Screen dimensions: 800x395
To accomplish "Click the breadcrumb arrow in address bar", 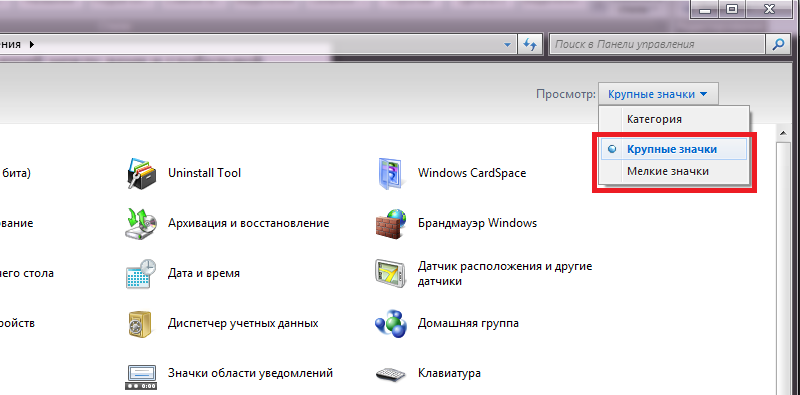I will click(32, 44).
